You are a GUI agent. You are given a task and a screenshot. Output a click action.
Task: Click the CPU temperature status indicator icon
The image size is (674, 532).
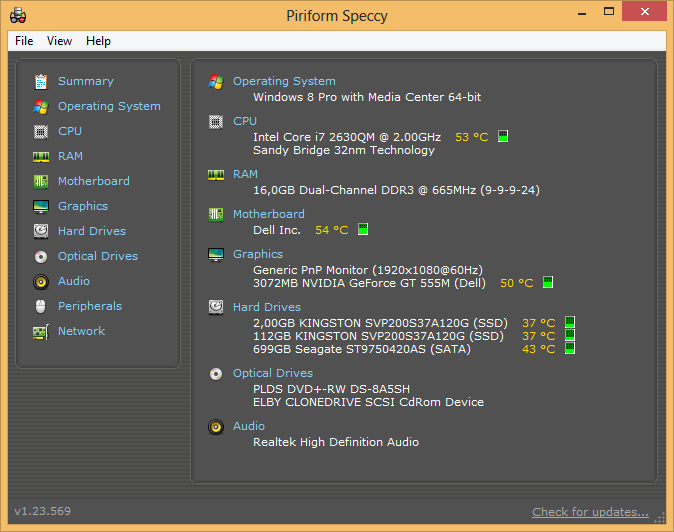coord(503,136)
